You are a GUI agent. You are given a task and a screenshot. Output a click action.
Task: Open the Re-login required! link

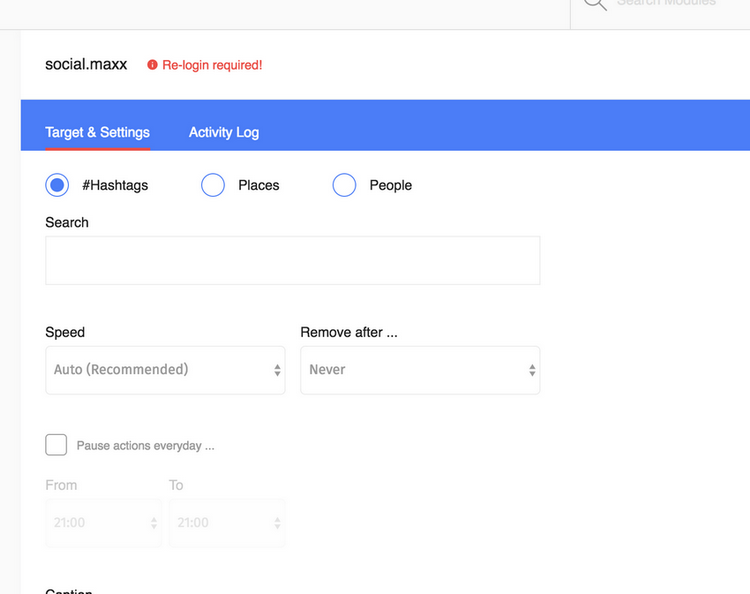(212, 65)
